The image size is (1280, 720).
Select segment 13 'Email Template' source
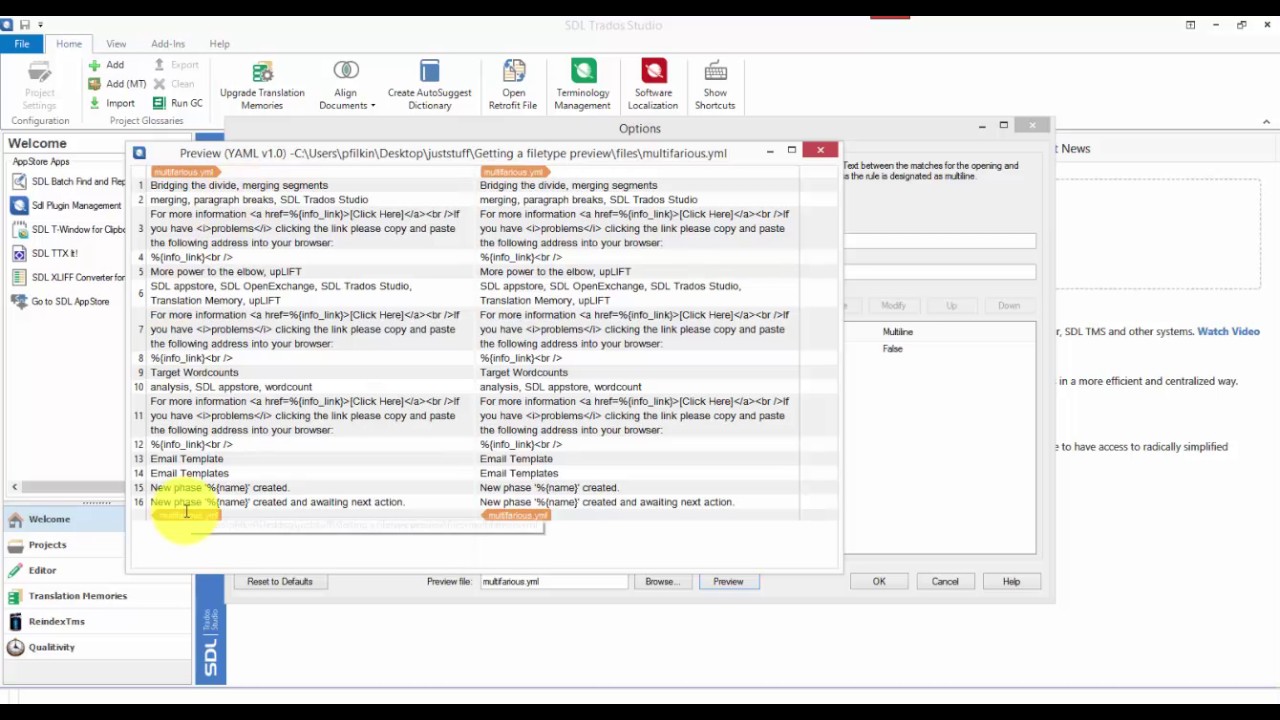187,459
